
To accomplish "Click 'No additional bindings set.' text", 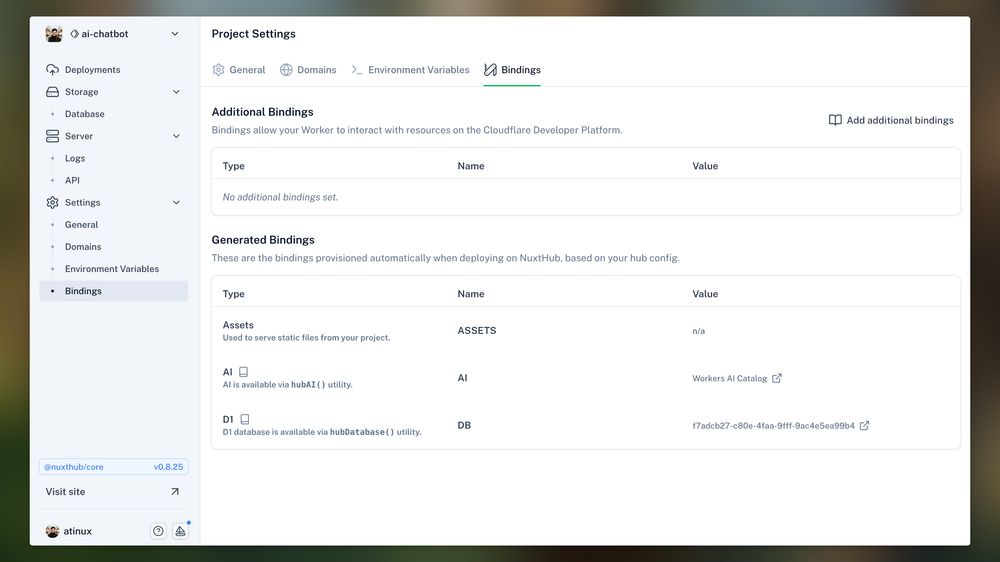I will pyautogui.click(x=280, y=197).
